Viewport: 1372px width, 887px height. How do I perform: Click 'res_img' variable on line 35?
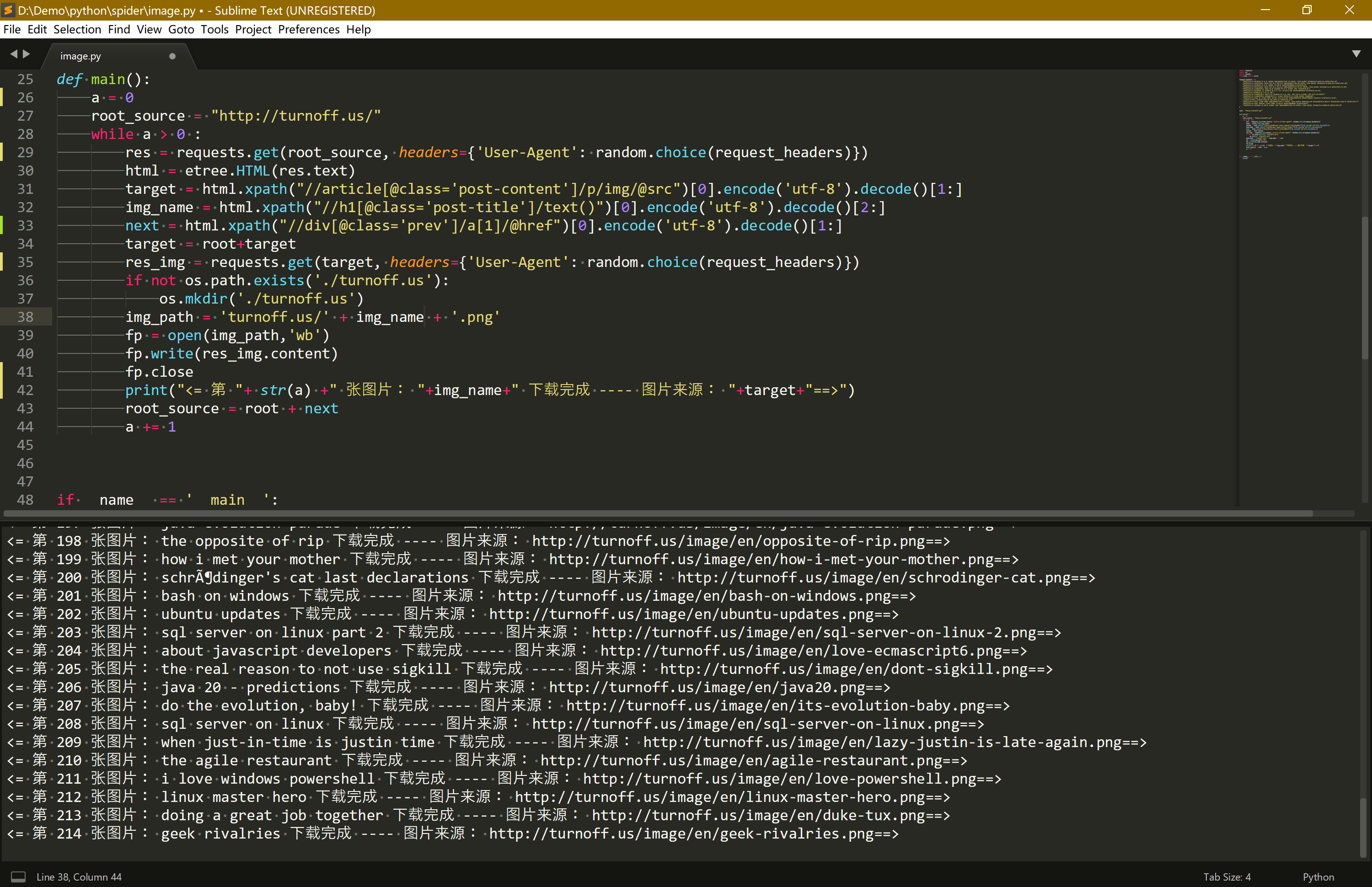155,262
